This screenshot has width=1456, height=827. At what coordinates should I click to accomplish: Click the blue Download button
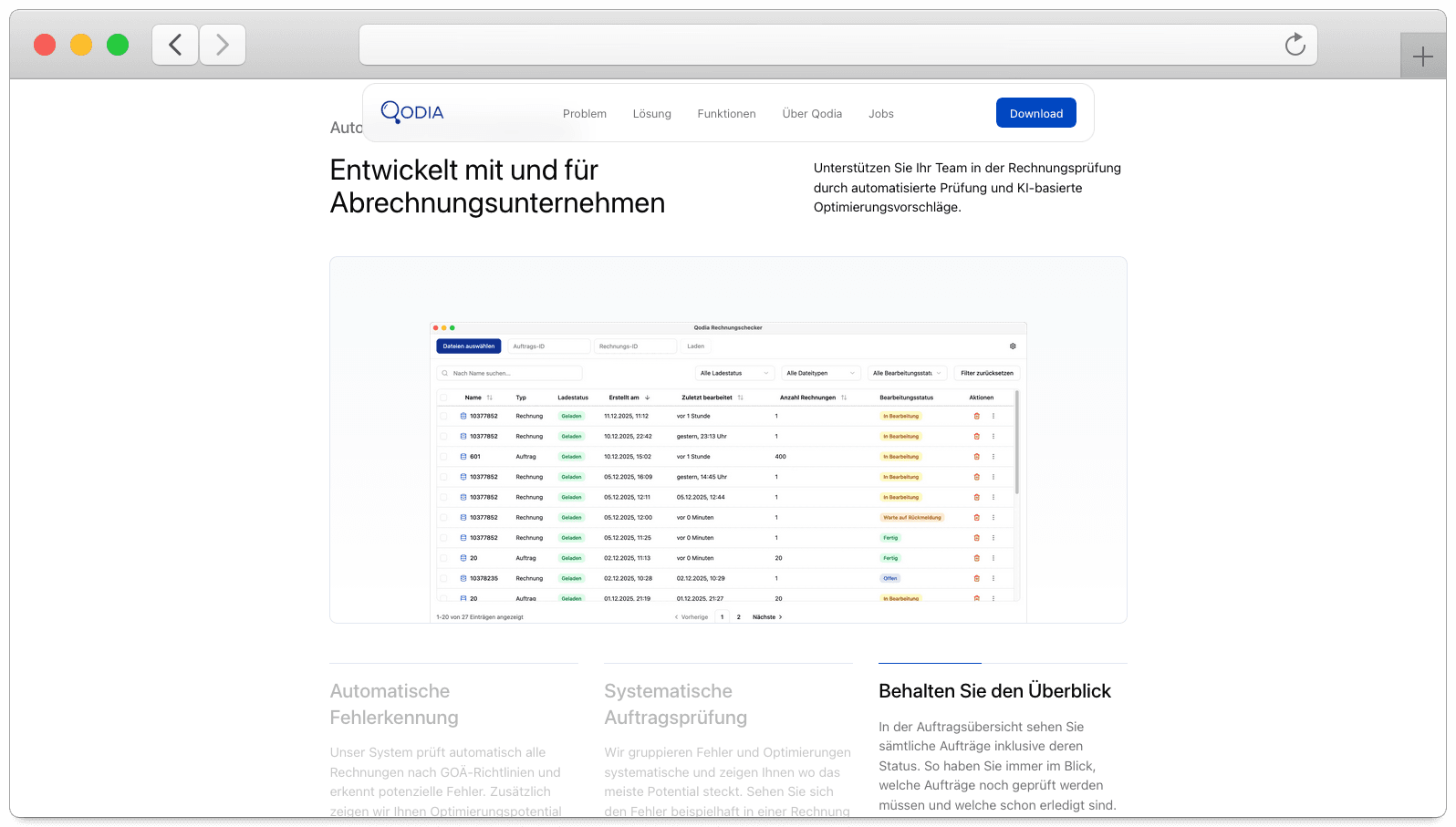(1036, 113)
